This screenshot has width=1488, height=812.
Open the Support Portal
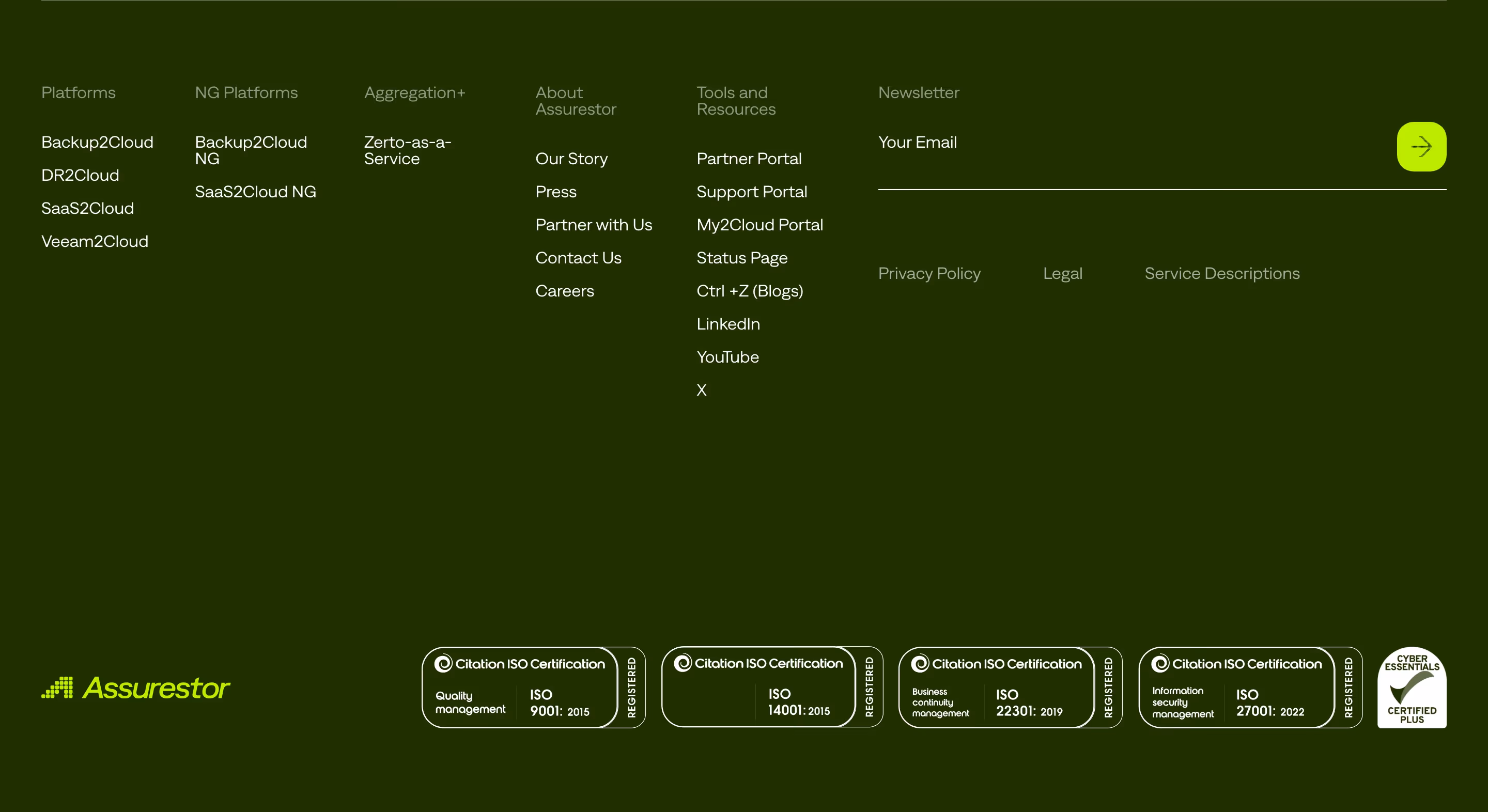(752, 192)
